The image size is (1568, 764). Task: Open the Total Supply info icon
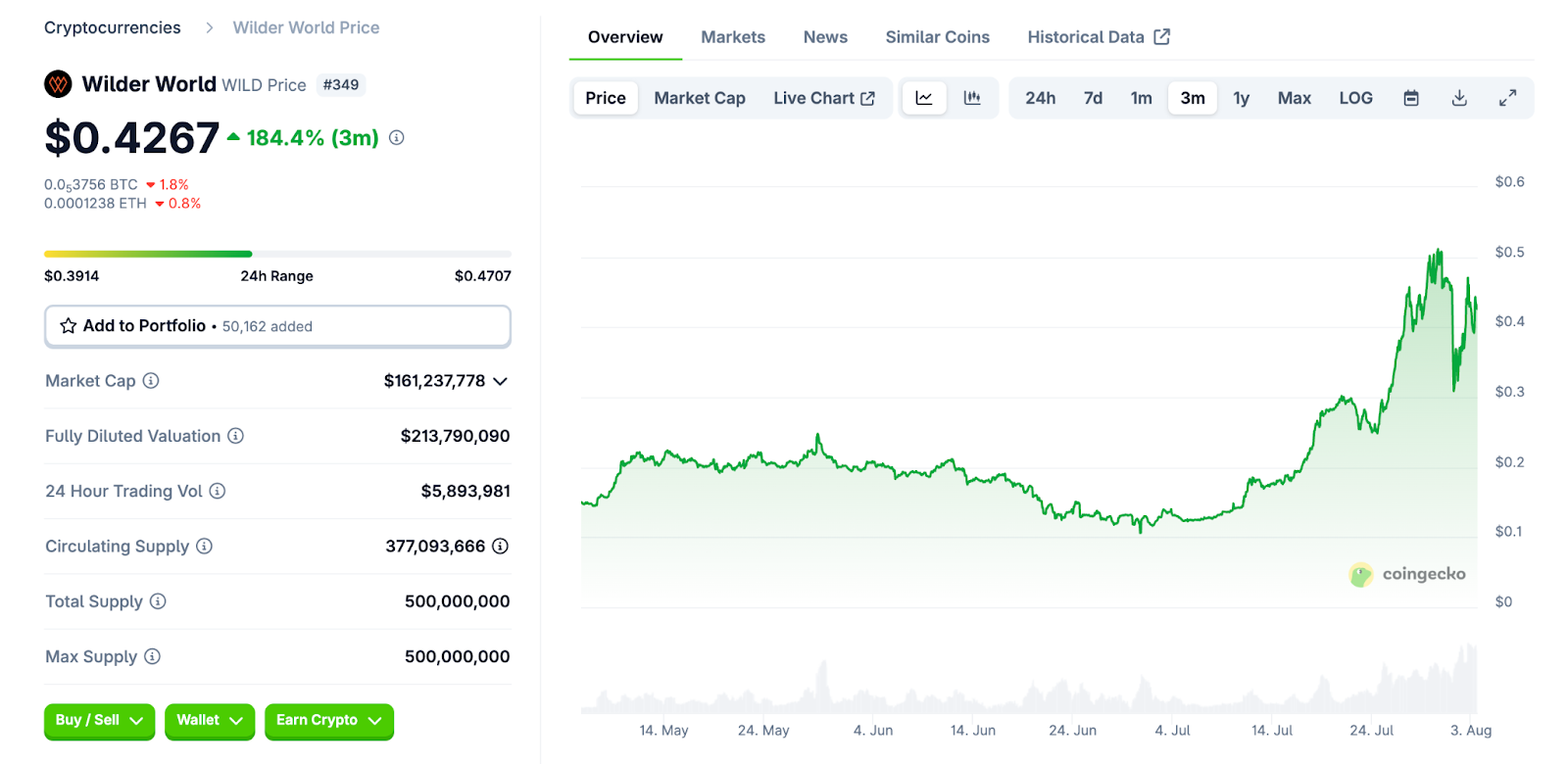tap(158, 601)
